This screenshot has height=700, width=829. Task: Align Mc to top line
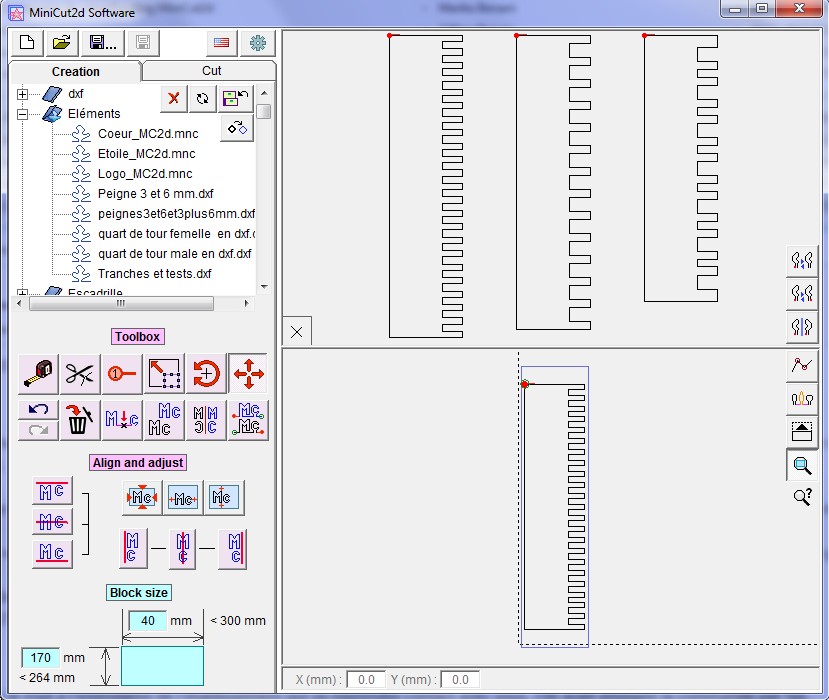pyautogui.click(x=52, y=491)
